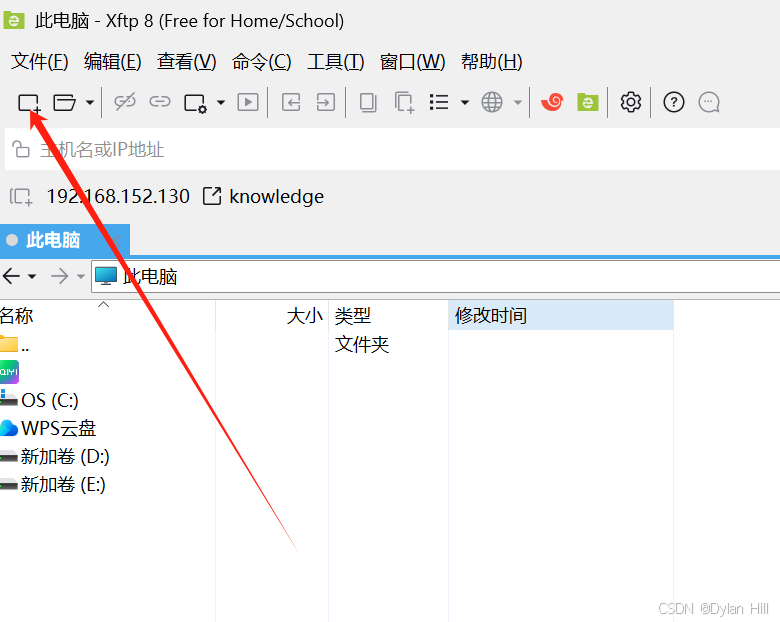Click the 文件夹 type cell
This screenshot has width=780, height=622.
tap(362, 344)
